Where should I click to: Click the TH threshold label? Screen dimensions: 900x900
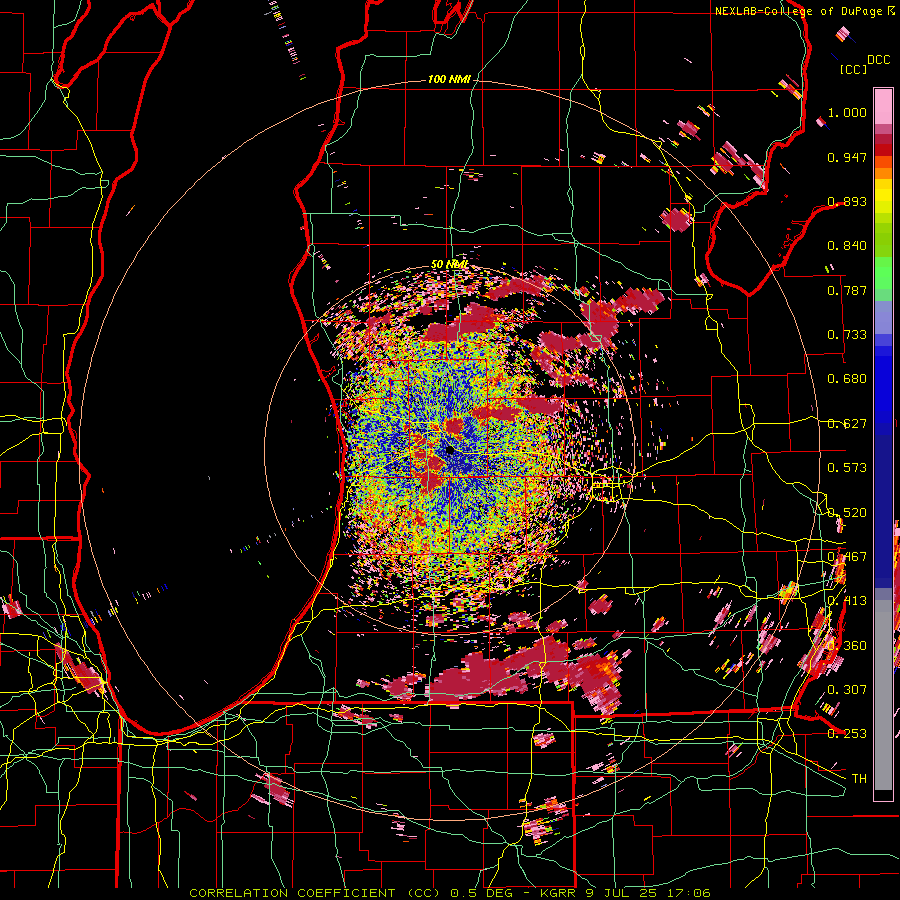point(859,779)
